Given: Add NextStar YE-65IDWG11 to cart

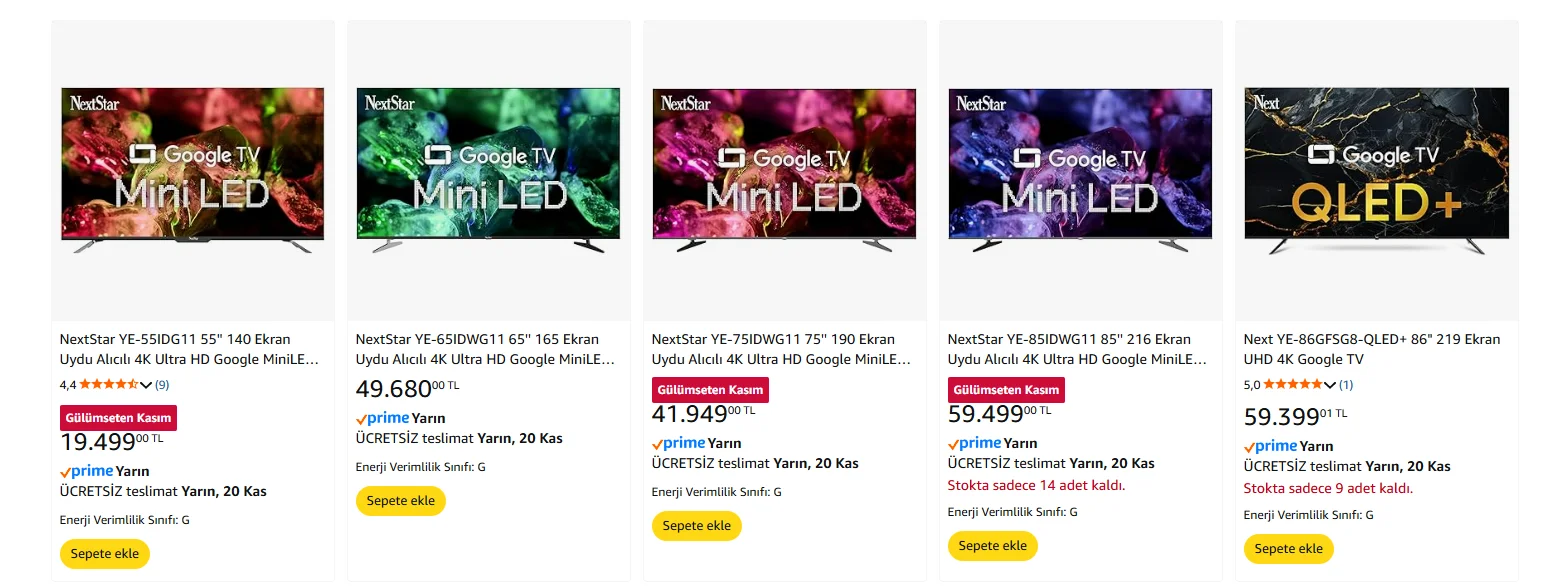Looking at the screenshot, I should coord(401,501).
